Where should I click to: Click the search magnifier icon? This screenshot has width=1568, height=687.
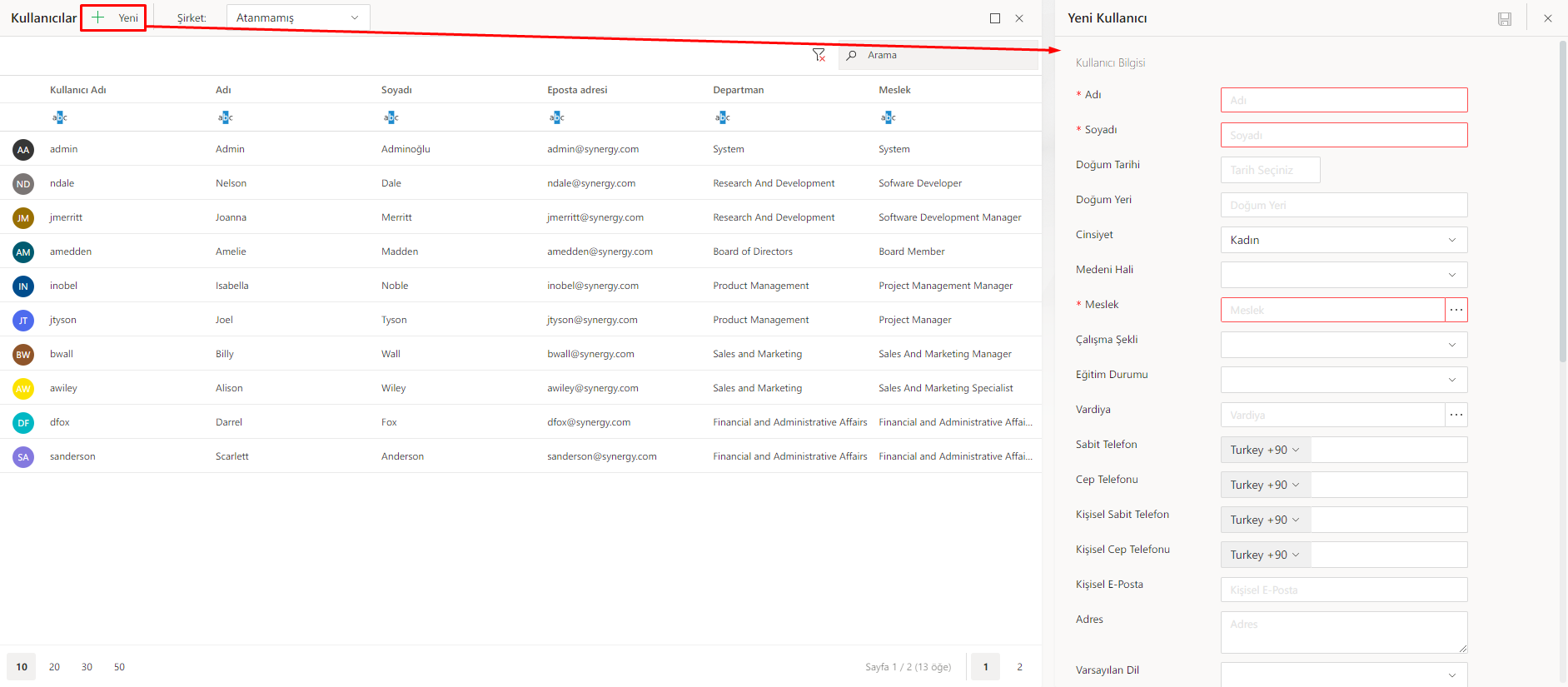coord(851,55)
